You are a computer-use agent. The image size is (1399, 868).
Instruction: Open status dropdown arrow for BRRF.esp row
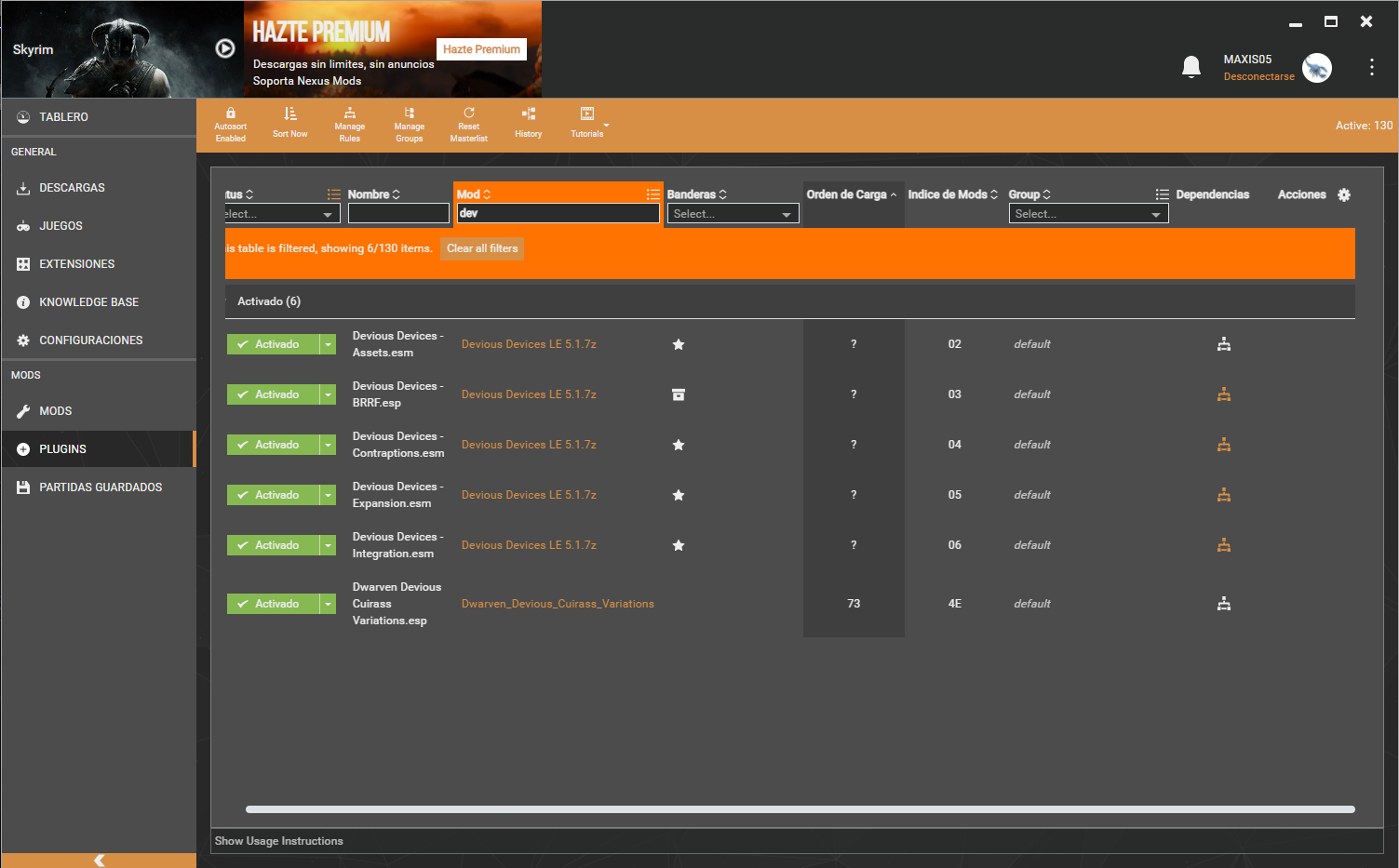pyautogui.click(x=328, y=394)
